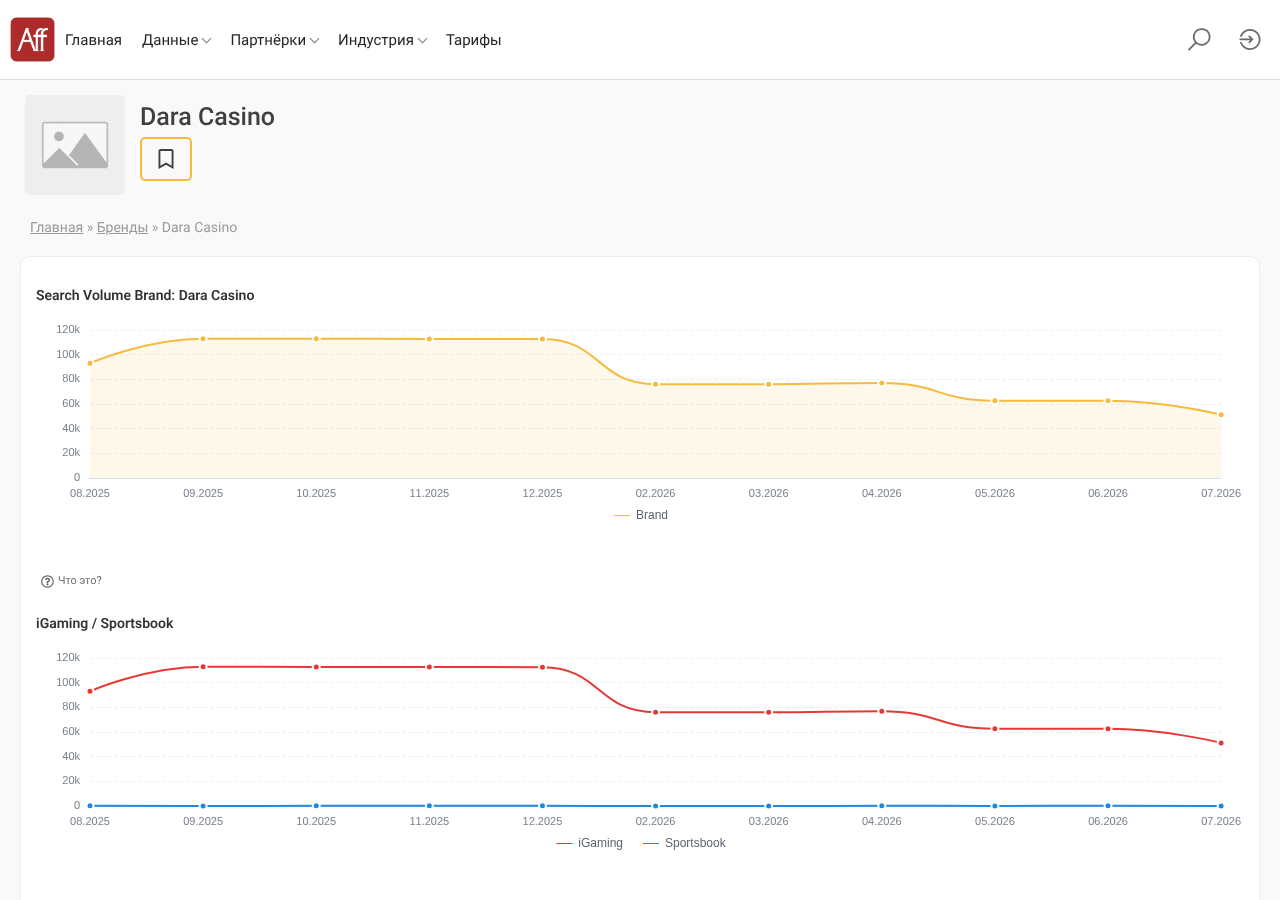The height and width of the screenshot is (900, 1280).
Task: Click the red iGaming point at 06.2026
Action: pos(1108,729)
